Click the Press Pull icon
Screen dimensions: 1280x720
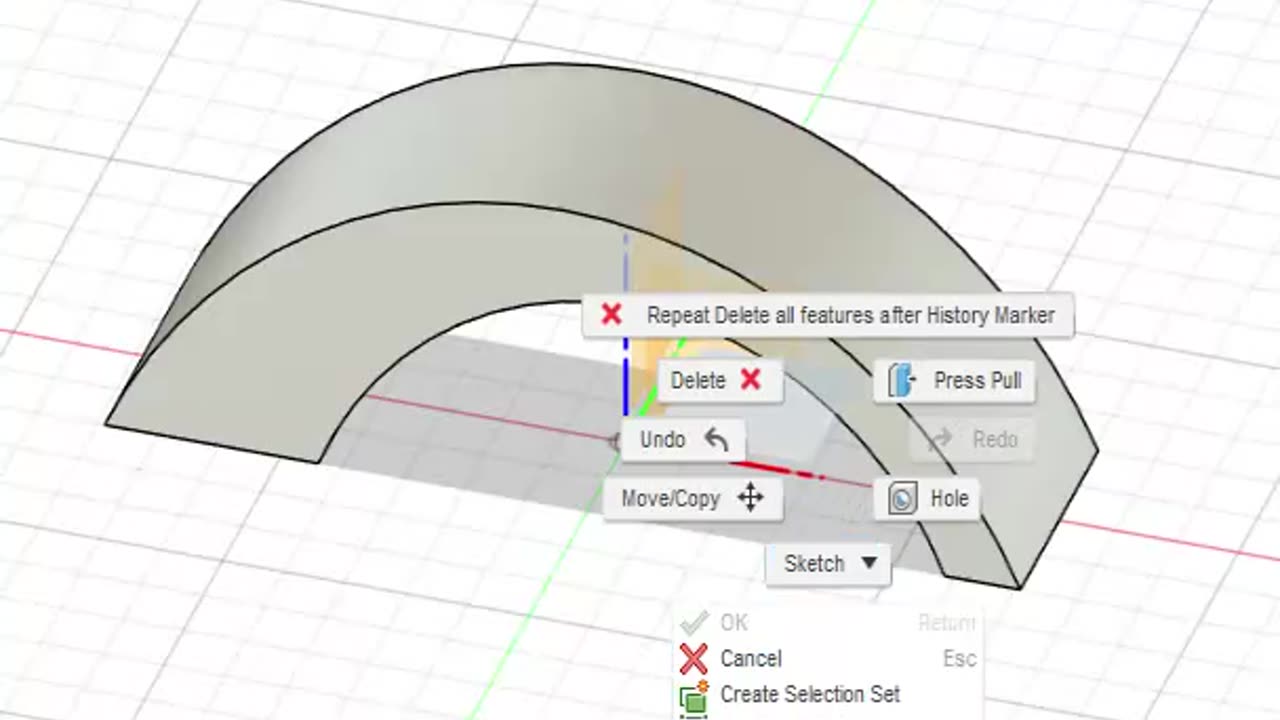point(902,381)
